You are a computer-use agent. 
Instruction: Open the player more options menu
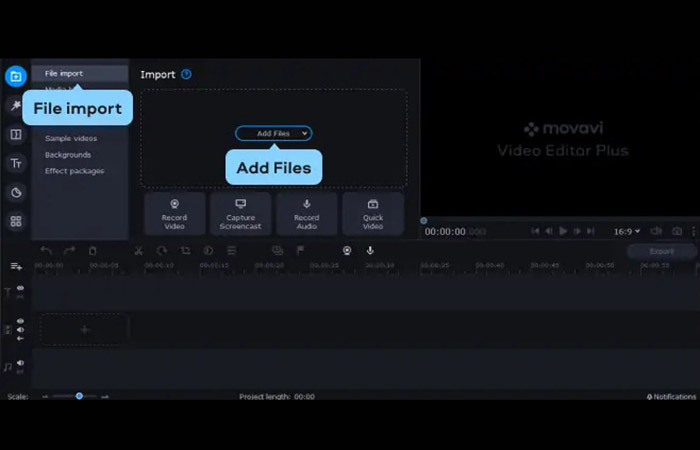coord(693,231)
